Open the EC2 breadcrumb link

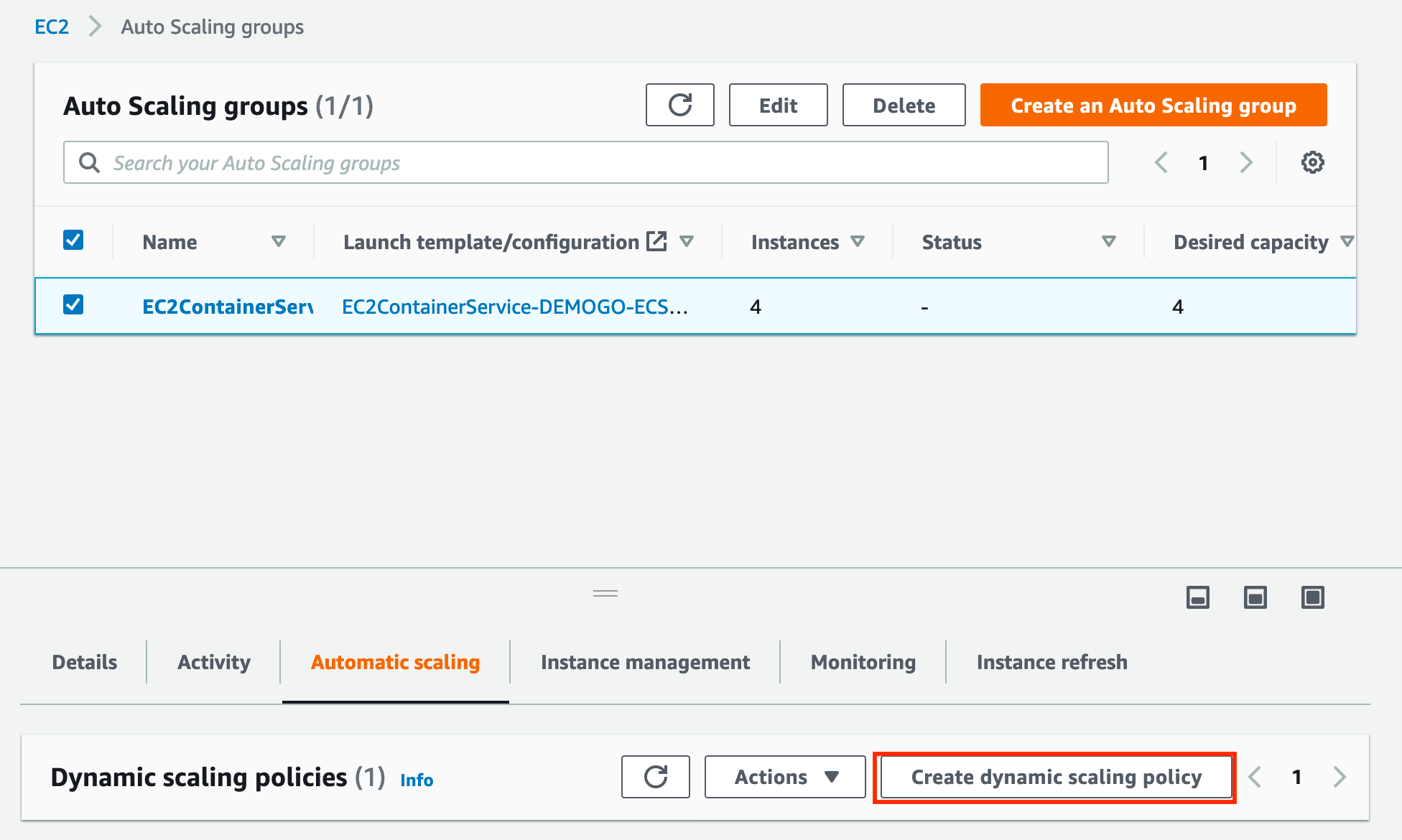click(52, 27)
